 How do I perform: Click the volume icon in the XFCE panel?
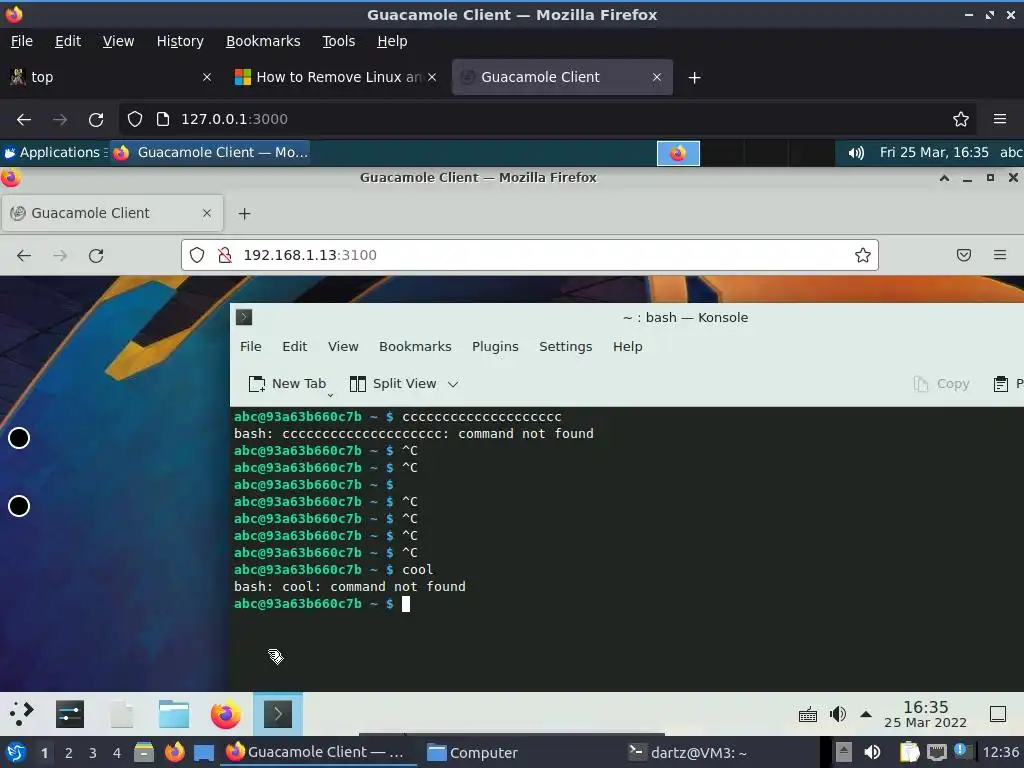tap(856, 153)
